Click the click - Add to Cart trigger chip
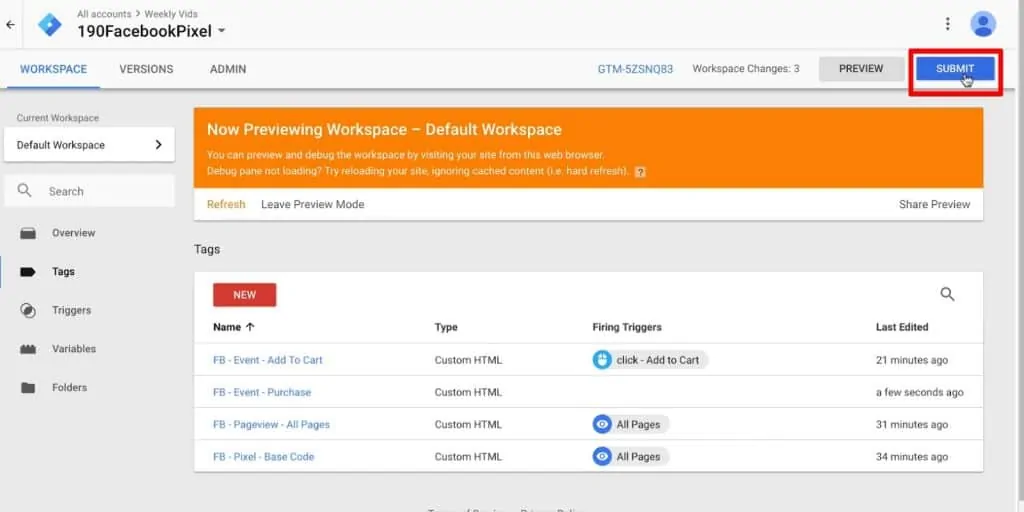 point(650,360)
